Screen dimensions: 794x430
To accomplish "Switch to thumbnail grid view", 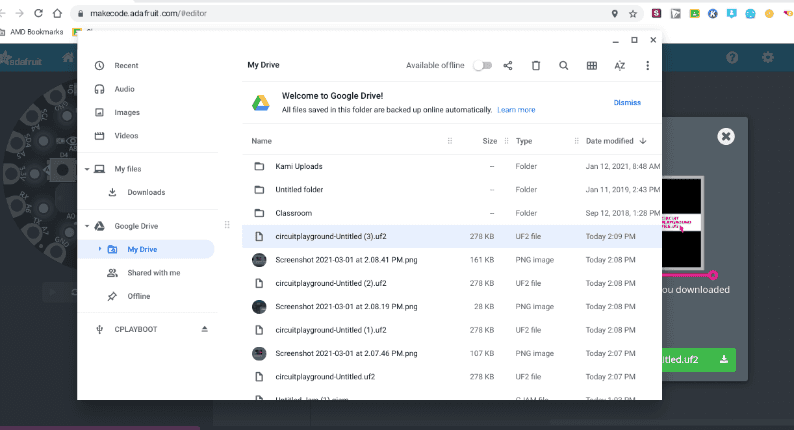I will coord(592,65).
